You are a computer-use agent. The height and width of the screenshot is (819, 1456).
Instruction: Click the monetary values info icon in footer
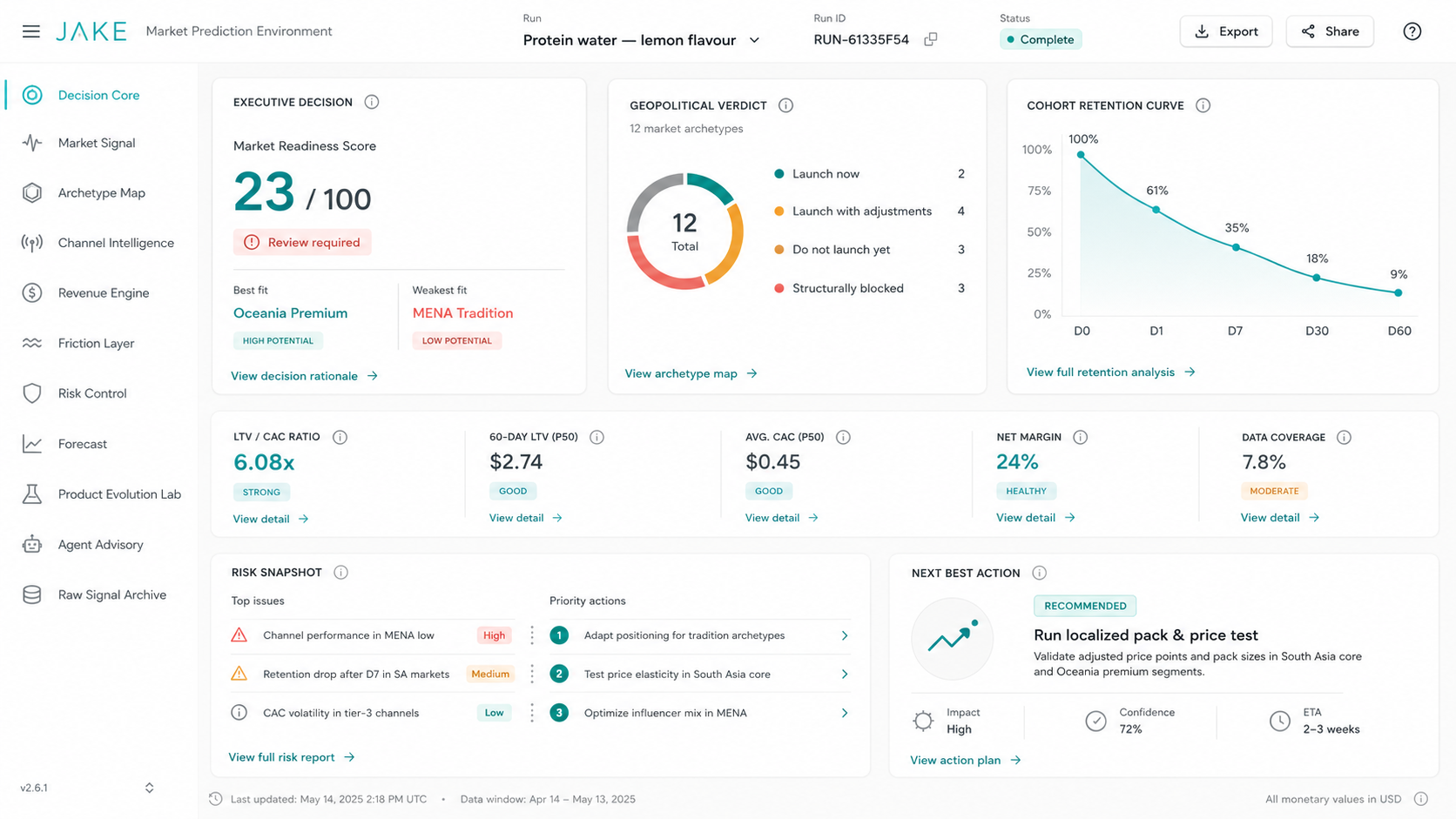(x=1421, y=799)
